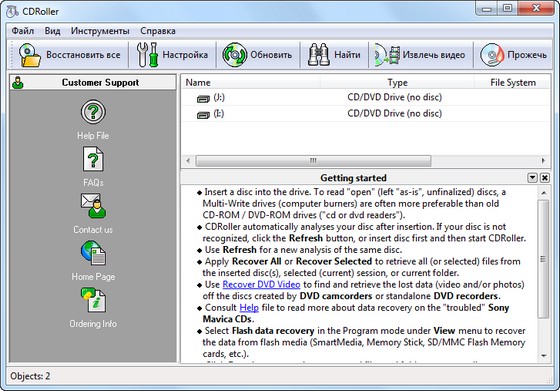The height and width of the screenshot is (391, 560).
Task: Open the Help File question mark icon
Action: click(x=93, y=111)
